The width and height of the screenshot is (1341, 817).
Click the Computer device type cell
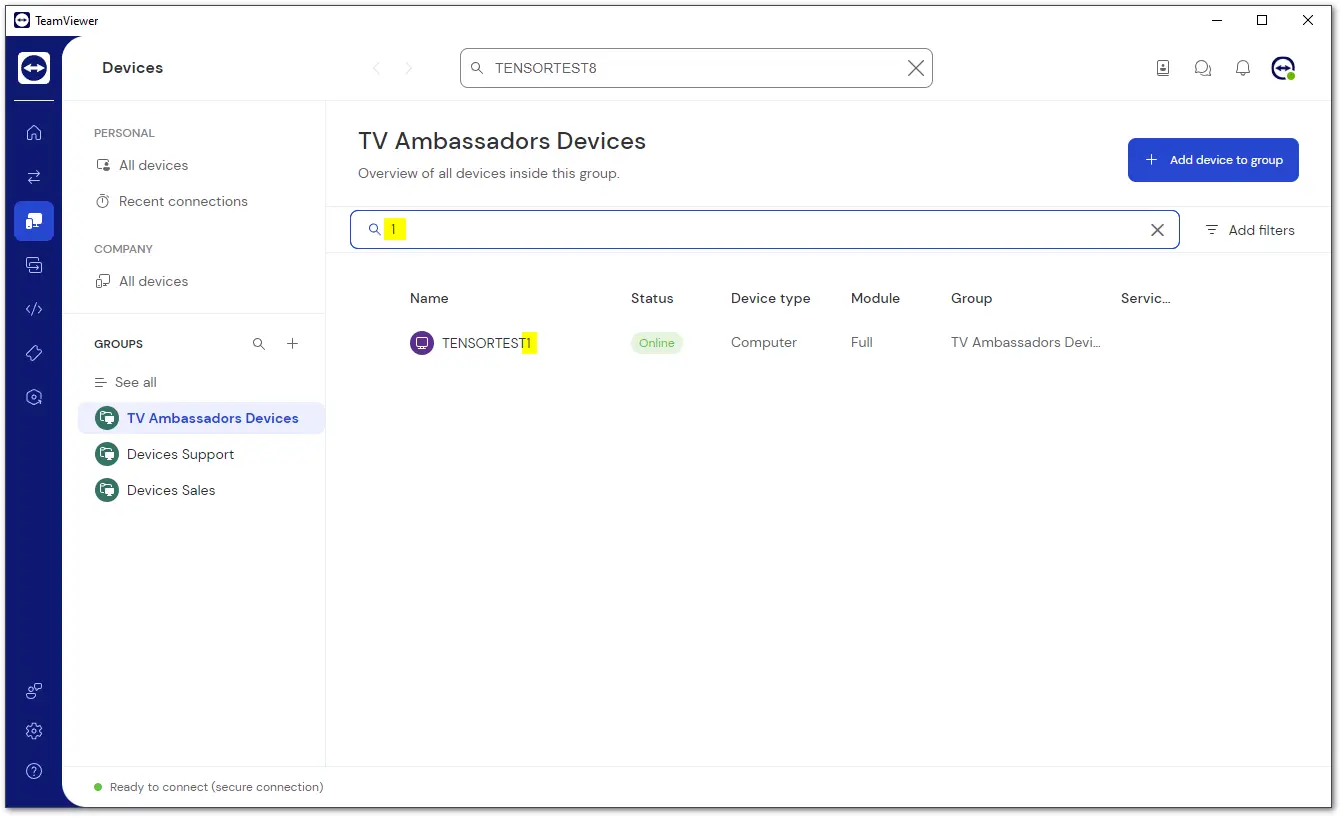764,342
